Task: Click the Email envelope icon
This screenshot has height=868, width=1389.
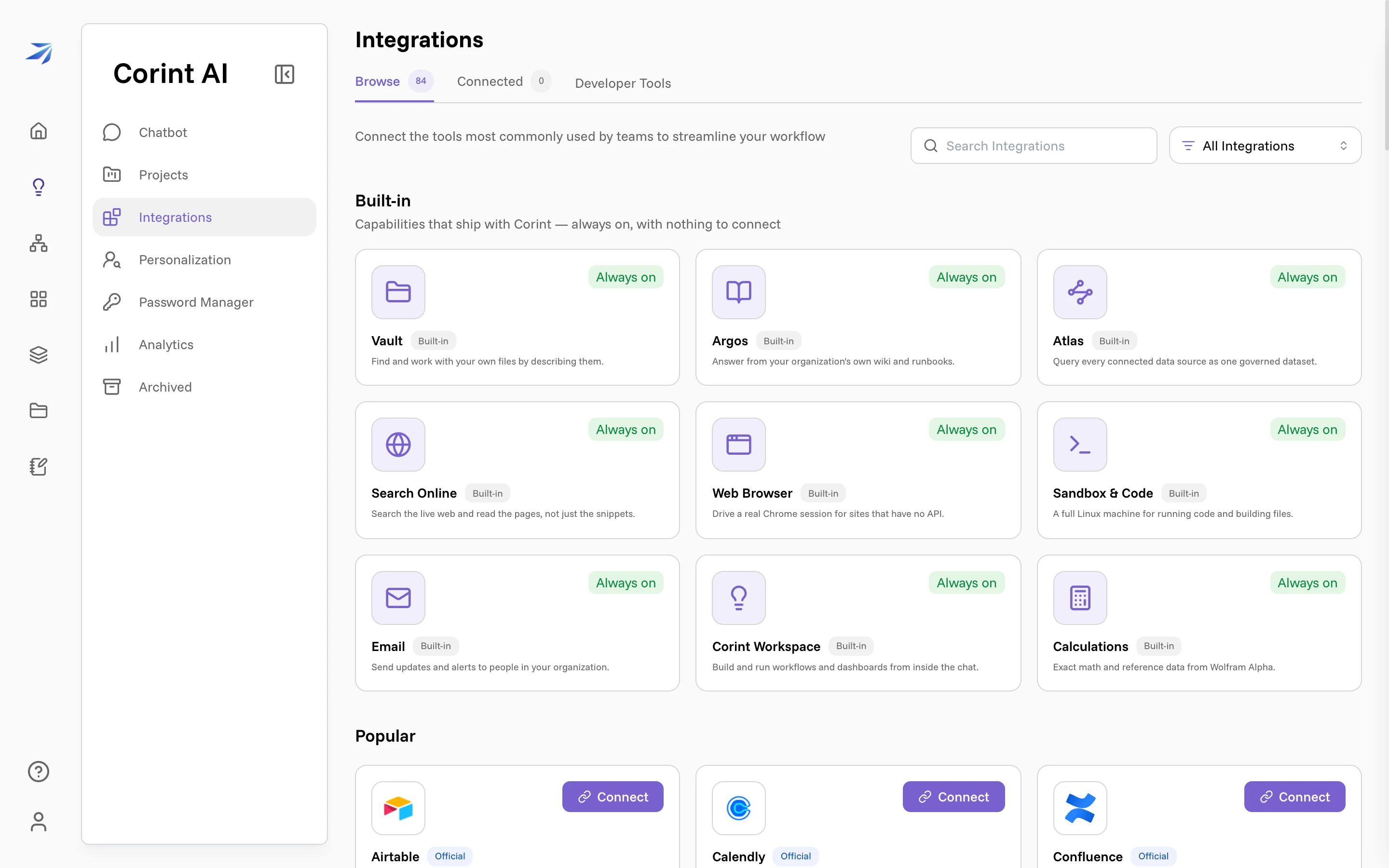Action: click(398, 597)
